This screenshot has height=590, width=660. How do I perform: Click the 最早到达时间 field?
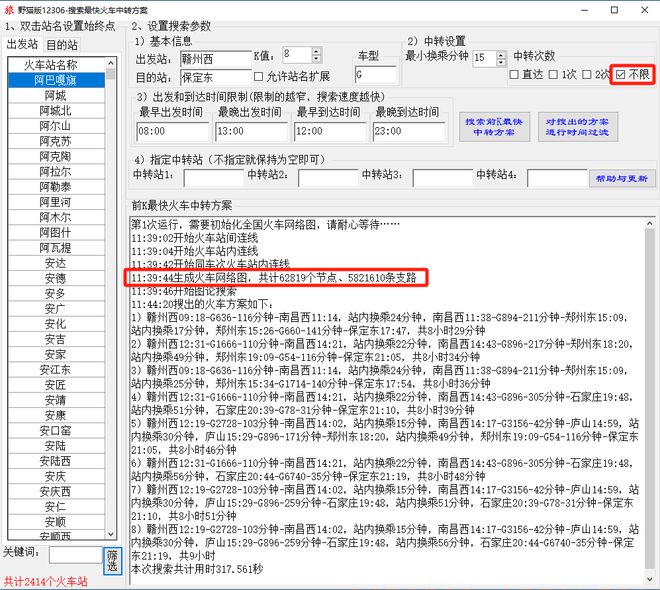tap(330, 131)
